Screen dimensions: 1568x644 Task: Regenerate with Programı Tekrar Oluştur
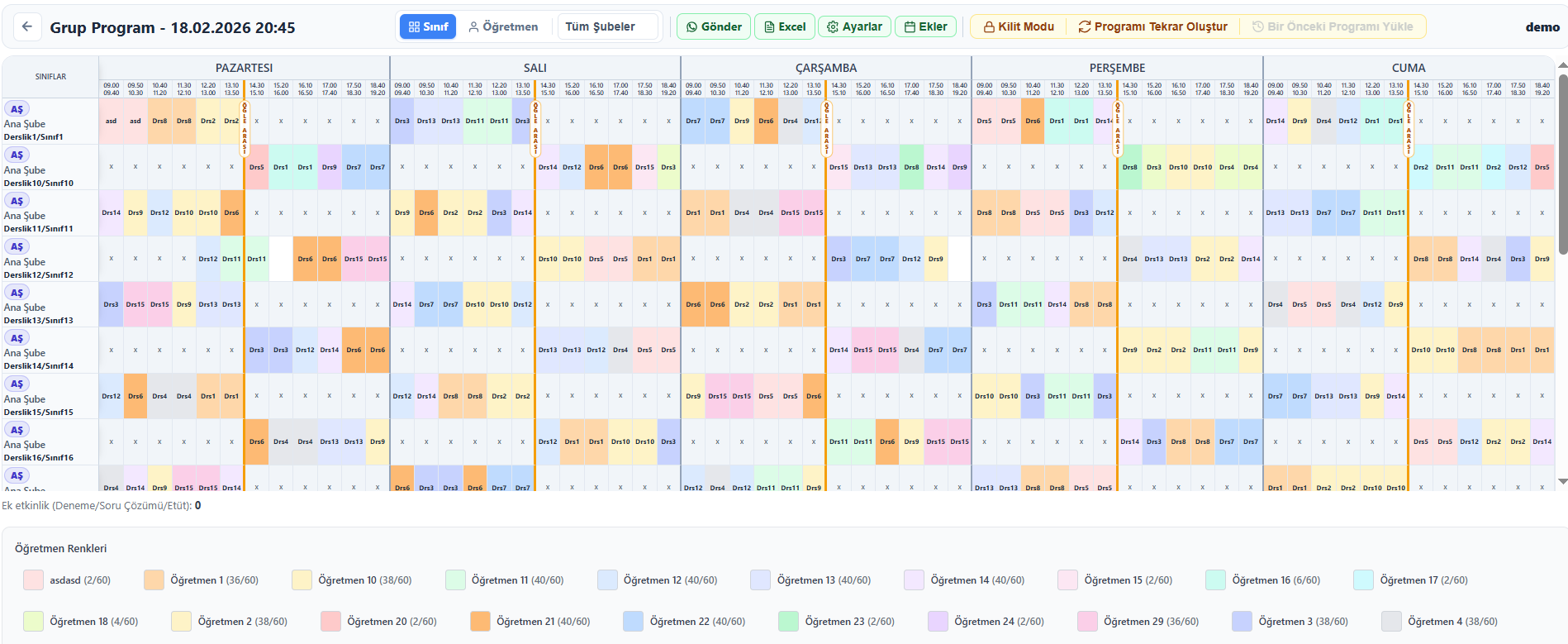(1152, 26)
